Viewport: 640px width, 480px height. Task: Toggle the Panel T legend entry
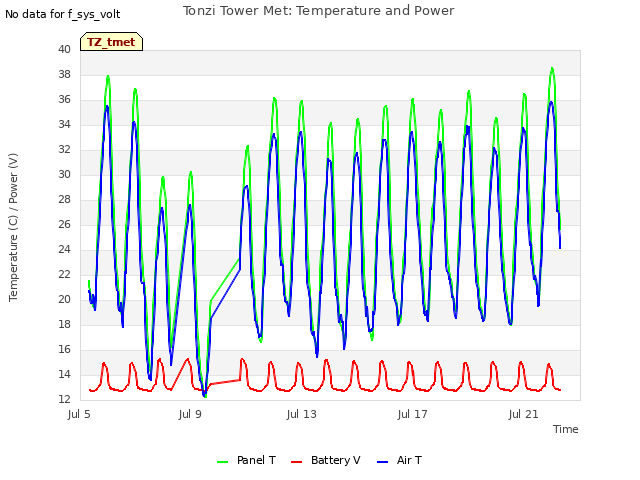[x=246, y=460]
